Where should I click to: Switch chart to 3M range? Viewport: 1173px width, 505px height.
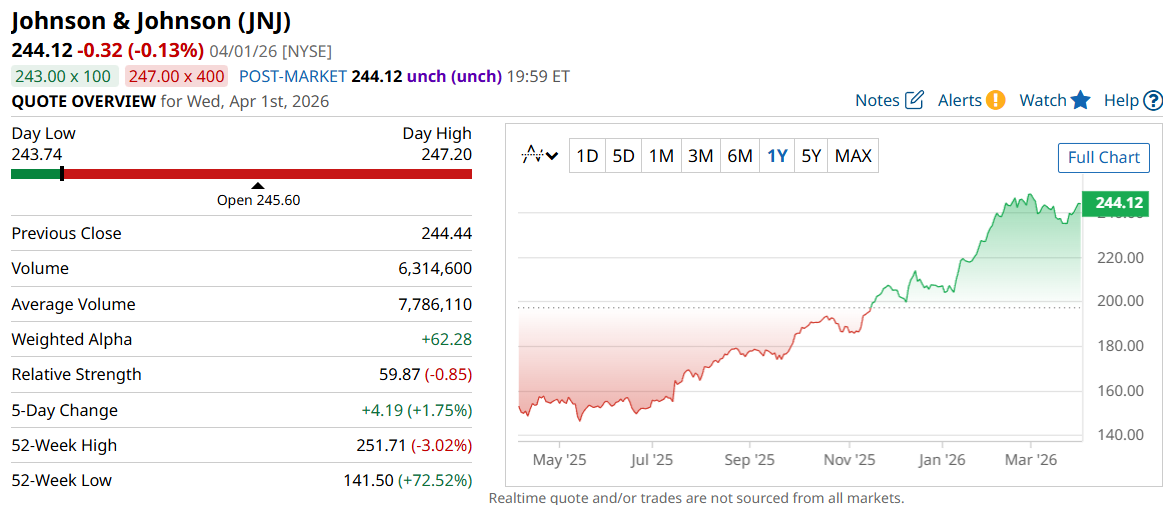tap(700, 156)
